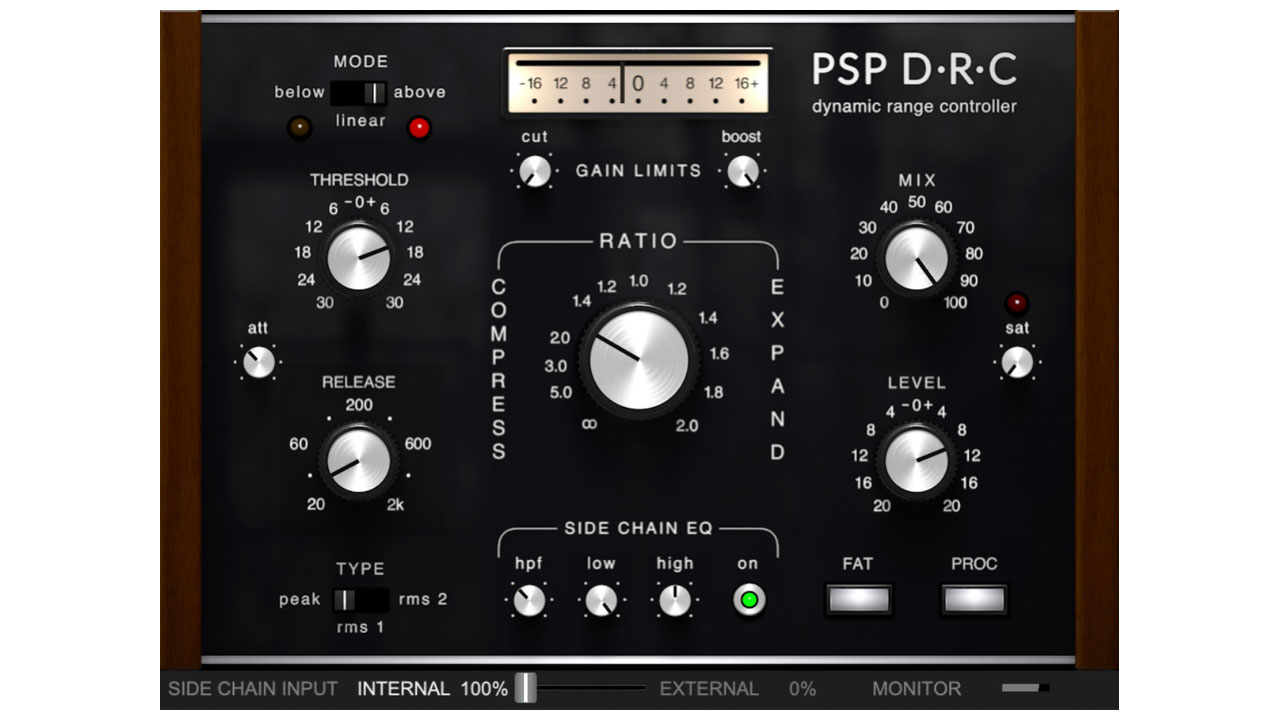The width and height of the screenshot is (1280, 720).
Task: Click the MIX knob
Action: click(916, 257)
